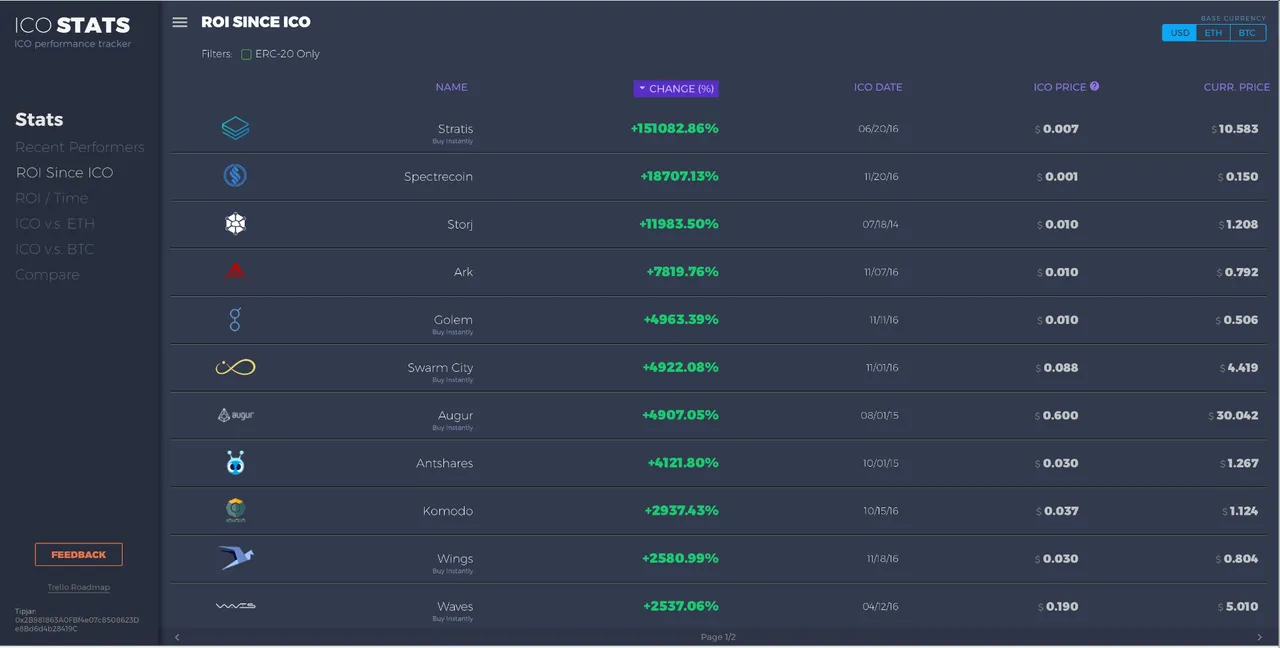1280x648 pixels.
Task: Open ICO Price help question mark
Action: 1094,86
